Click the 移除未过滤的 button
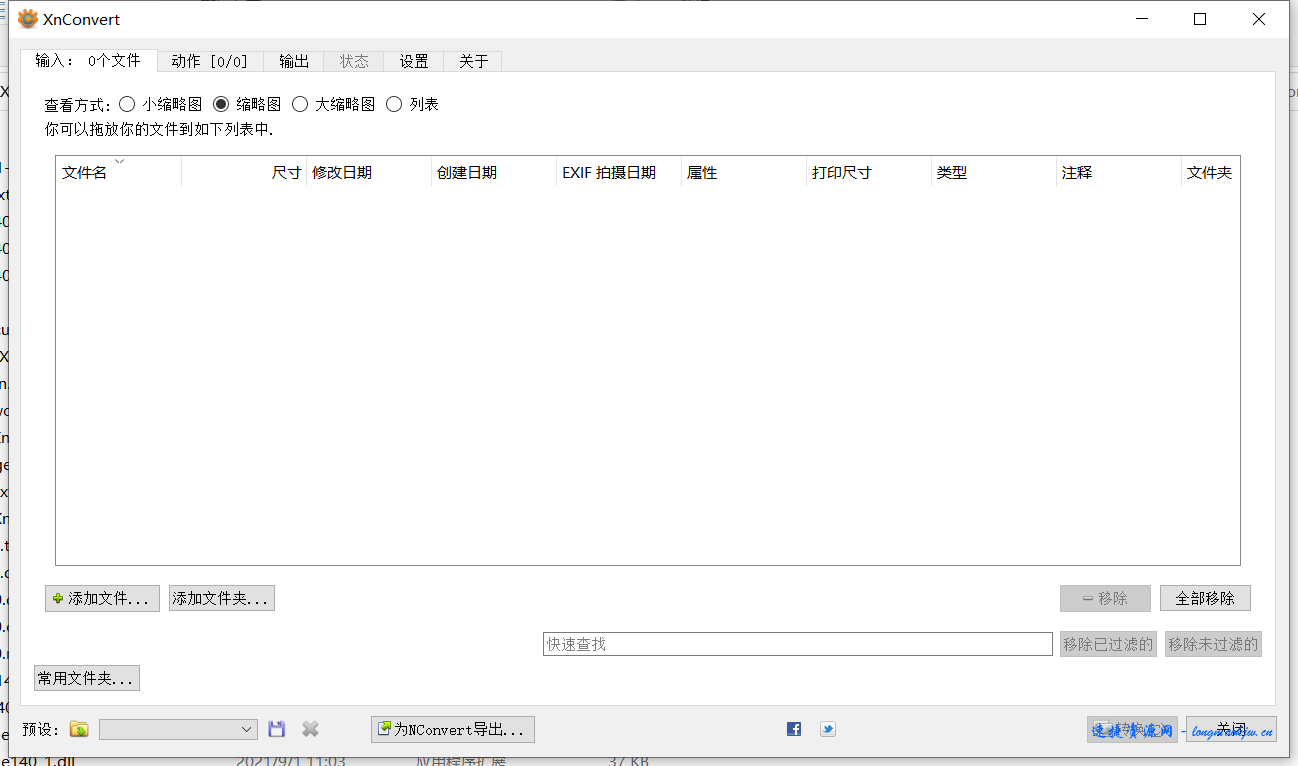Image resolution: width=1298 pixels, height=766 pixels. point(1213,644)
